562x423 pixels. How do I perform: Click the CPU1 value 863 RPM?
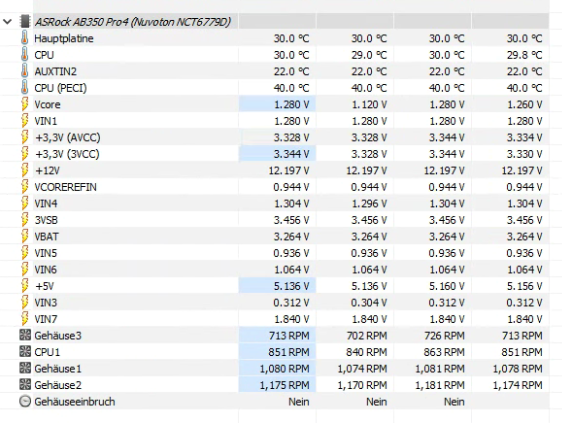[444, 352]
